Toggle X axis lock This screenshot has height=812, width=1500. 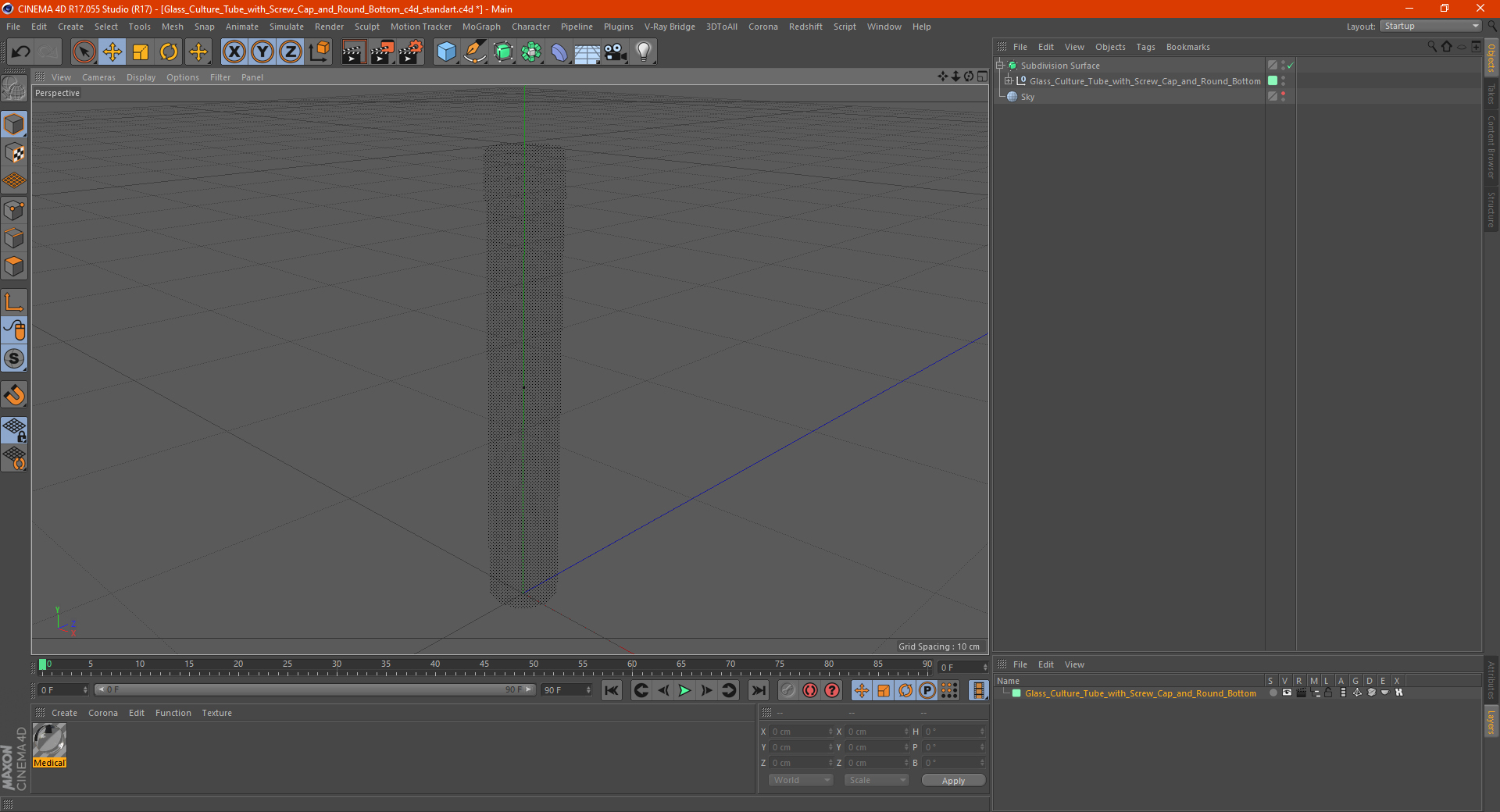[234, 52]
